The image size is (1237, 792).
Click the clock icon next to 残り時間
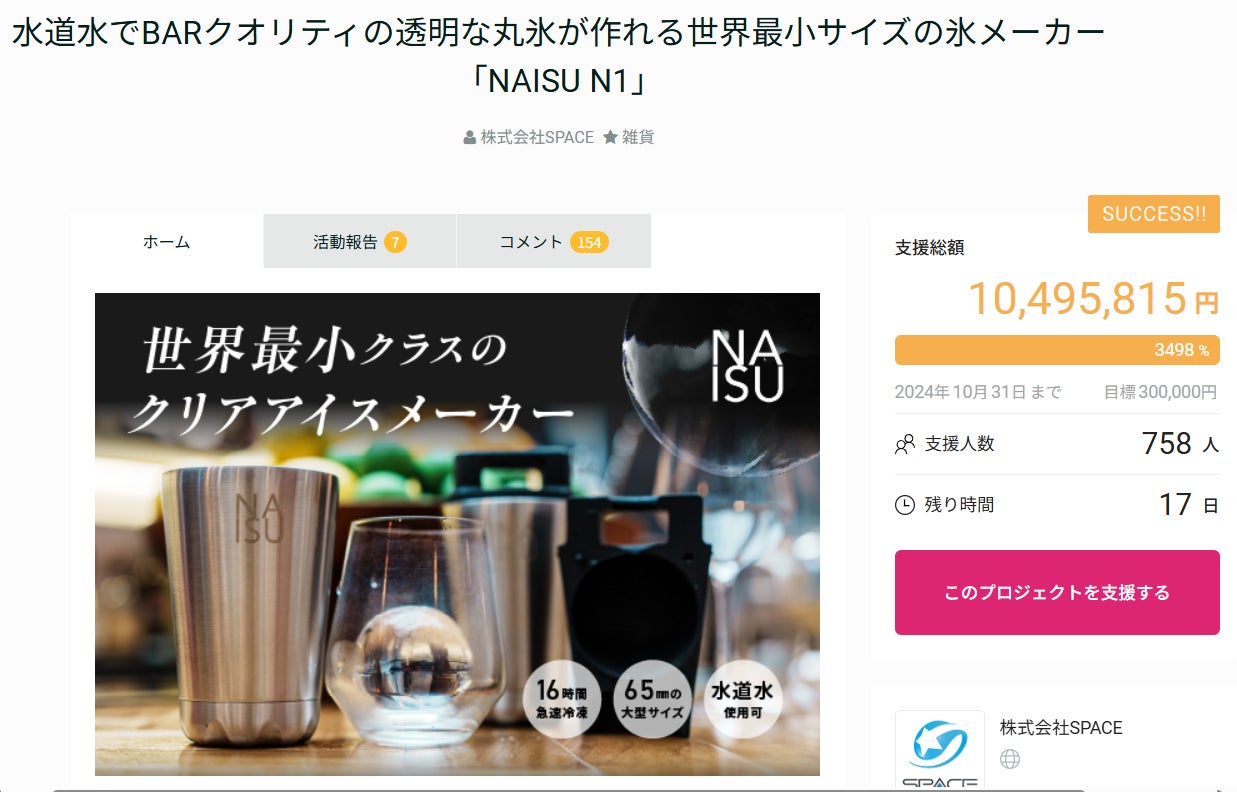coord(905,505)
